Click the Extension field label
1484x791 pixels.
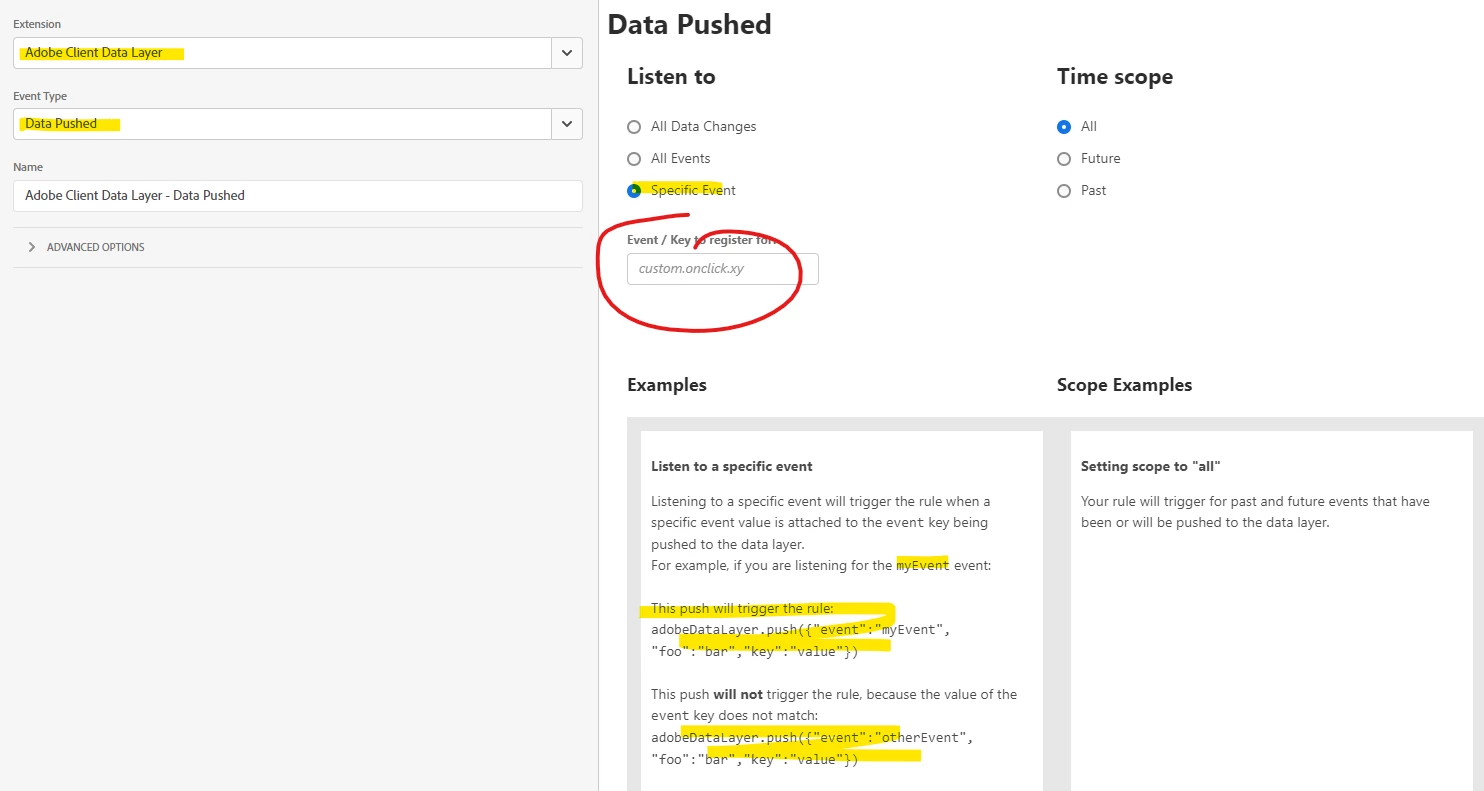[37, 24]
